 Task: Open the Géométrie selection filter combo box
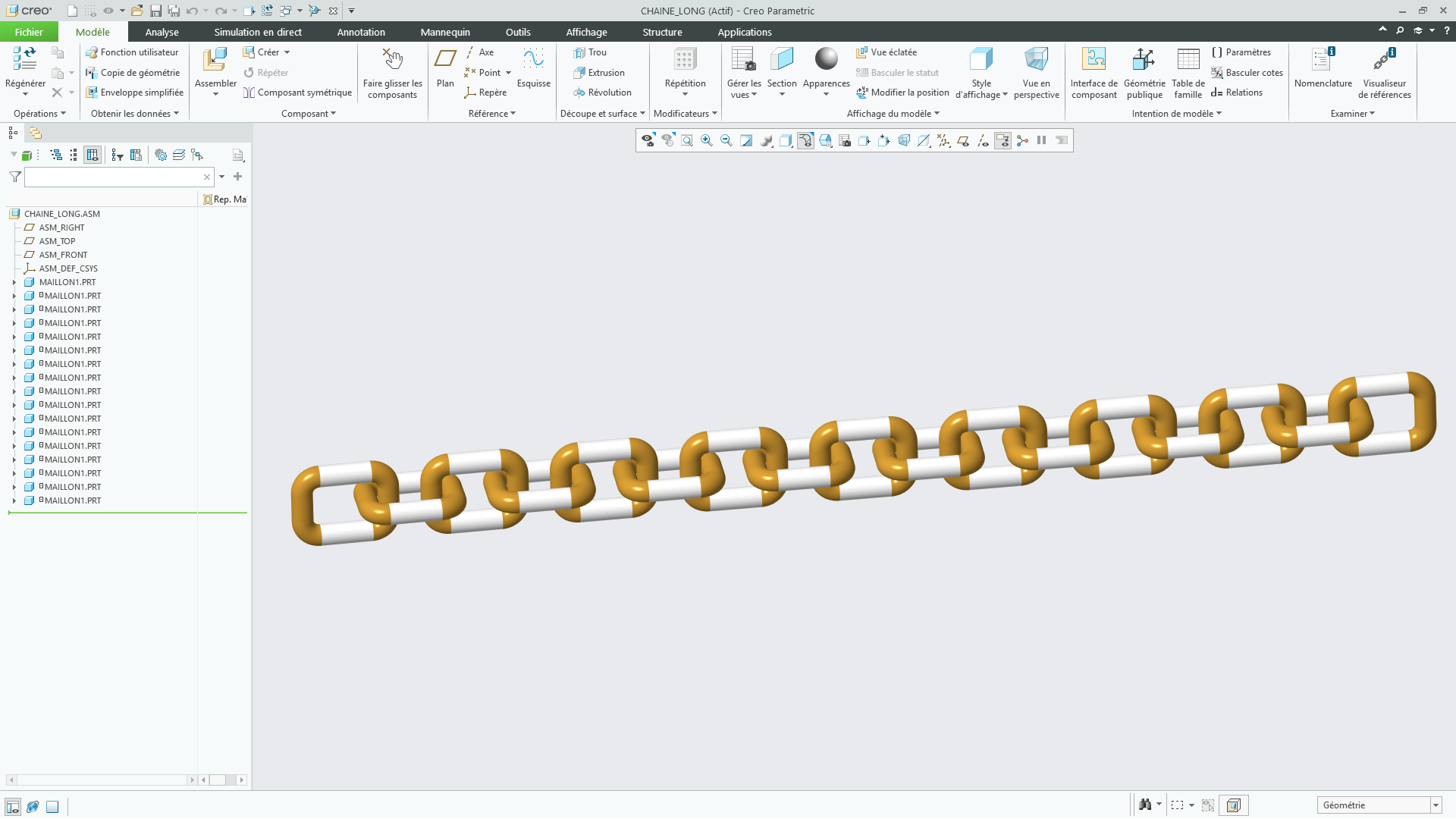coord(1378,805)
